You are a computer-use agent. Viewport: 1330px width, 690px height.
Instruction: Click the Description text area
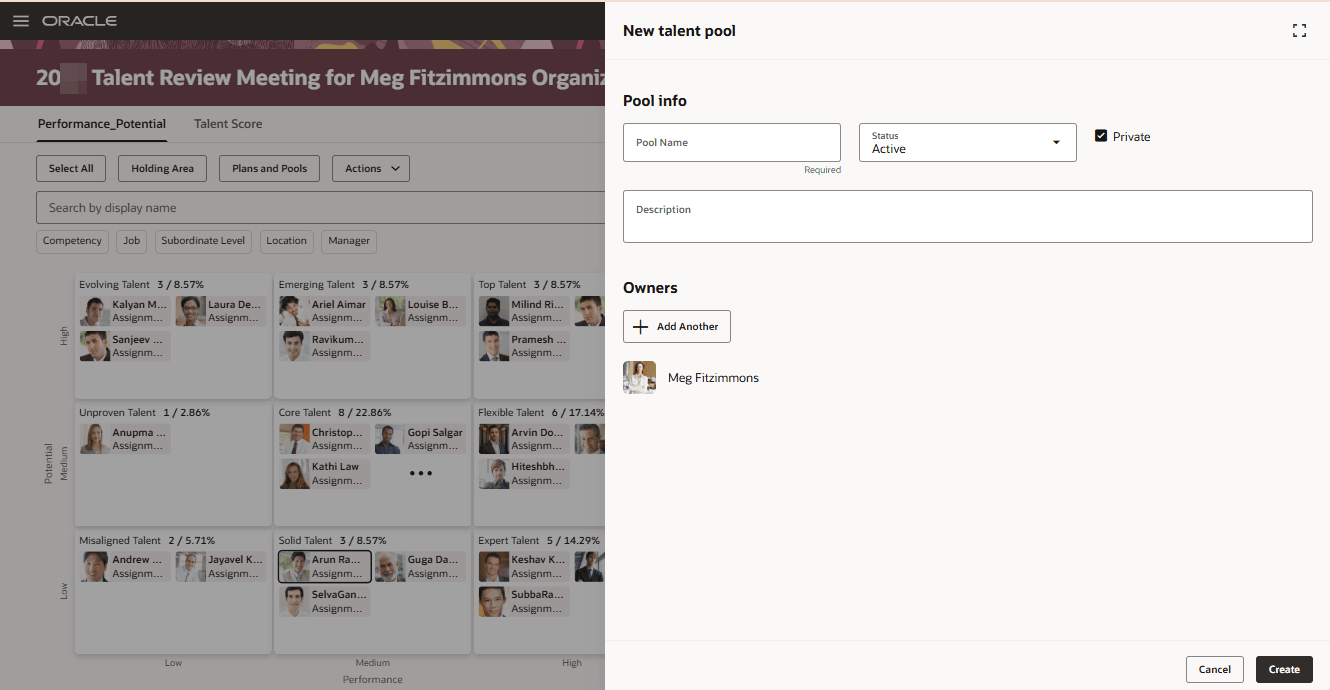click(x=967, y=216)
